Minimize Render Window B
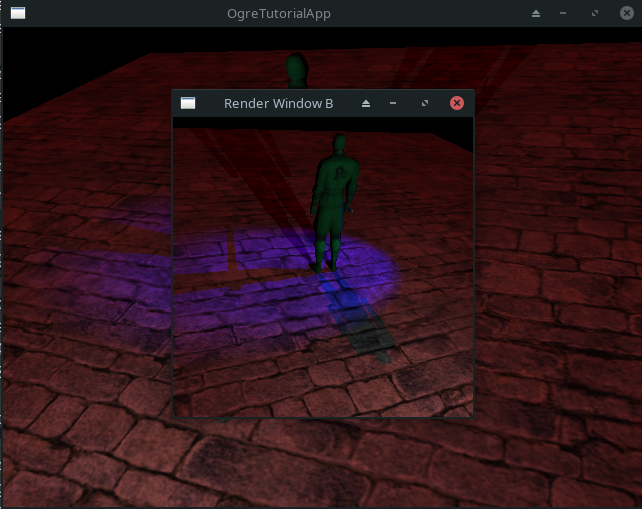The image size is (642, 509). click(393, 103)
